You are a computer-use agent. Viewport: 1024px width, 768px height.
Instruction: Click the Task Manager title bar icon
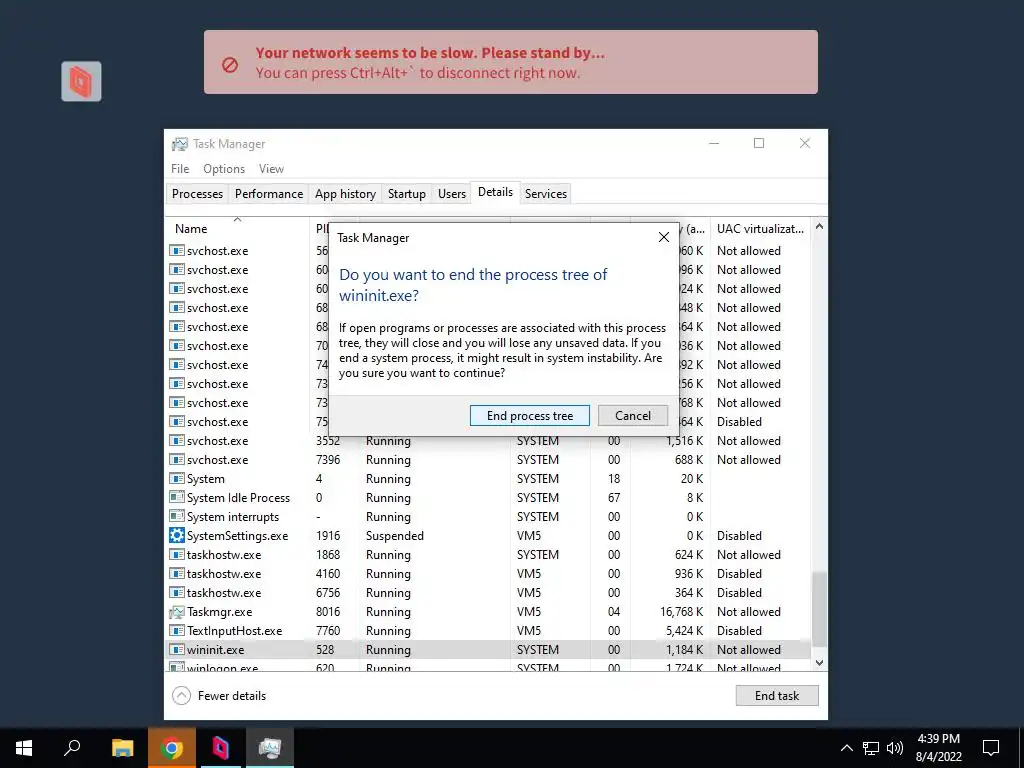point(180,144)
